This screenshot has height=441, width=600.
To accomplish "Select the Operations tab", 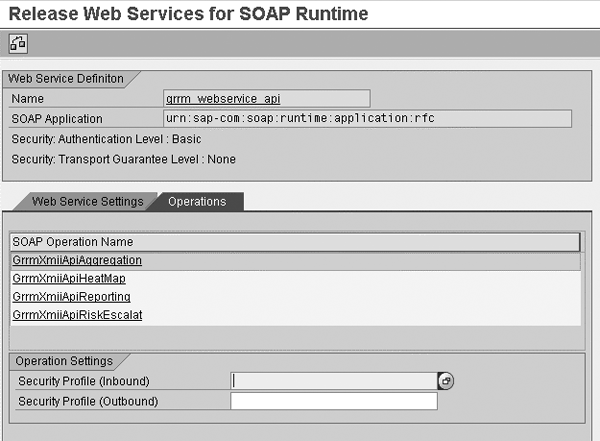I will (x=197, y=201).
